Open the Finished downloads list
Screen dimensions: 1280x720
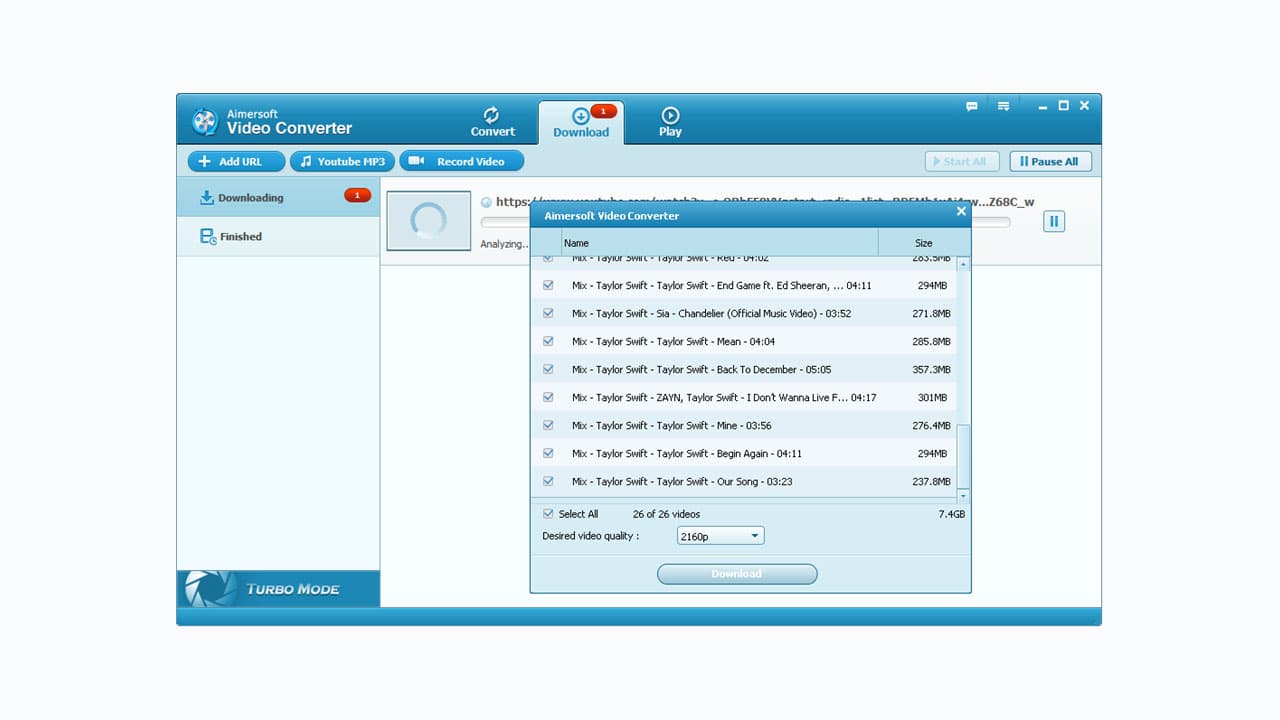click(x=240, y=236)
